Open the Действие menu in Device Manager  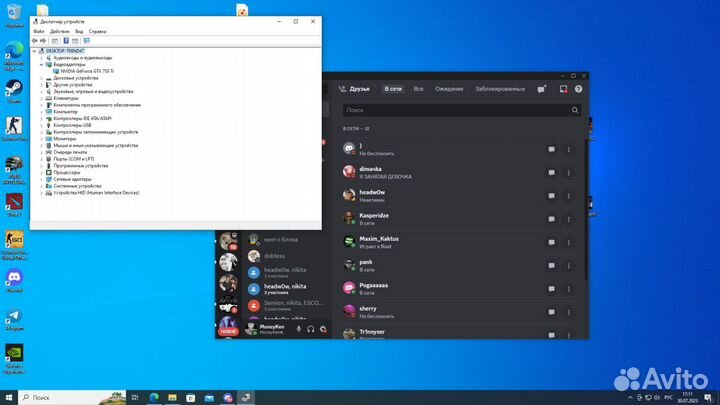point(59,31)
